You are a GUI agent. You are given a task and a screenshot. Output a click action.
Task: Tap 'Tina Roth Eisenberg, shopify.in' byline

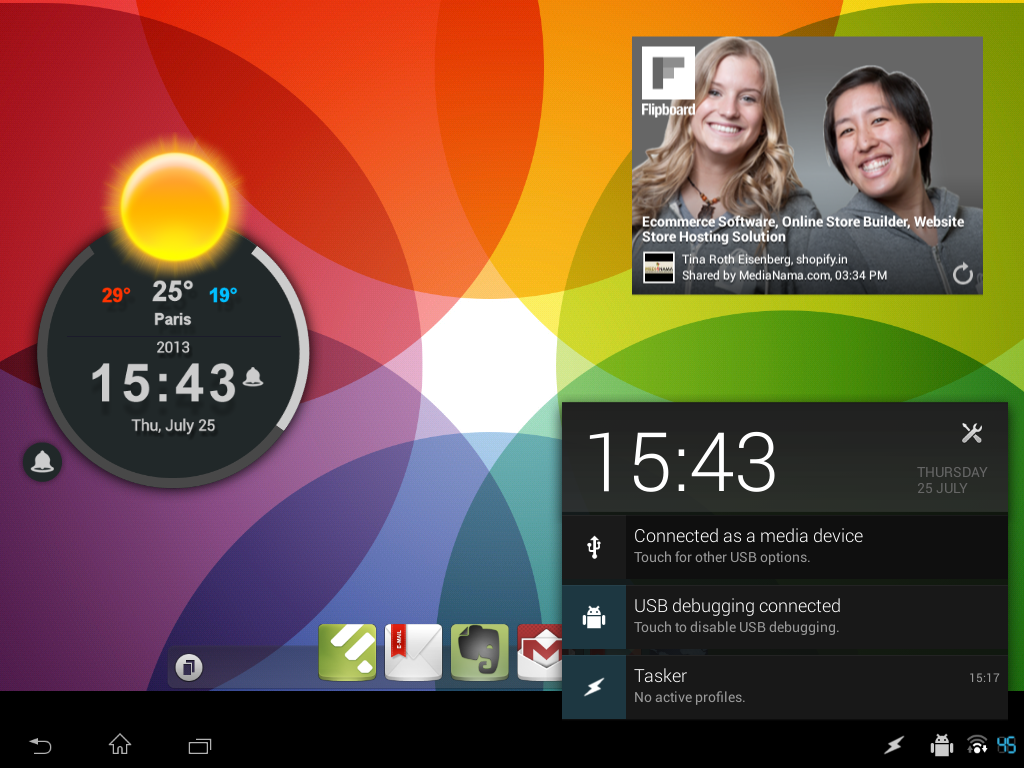pos(765,259)
